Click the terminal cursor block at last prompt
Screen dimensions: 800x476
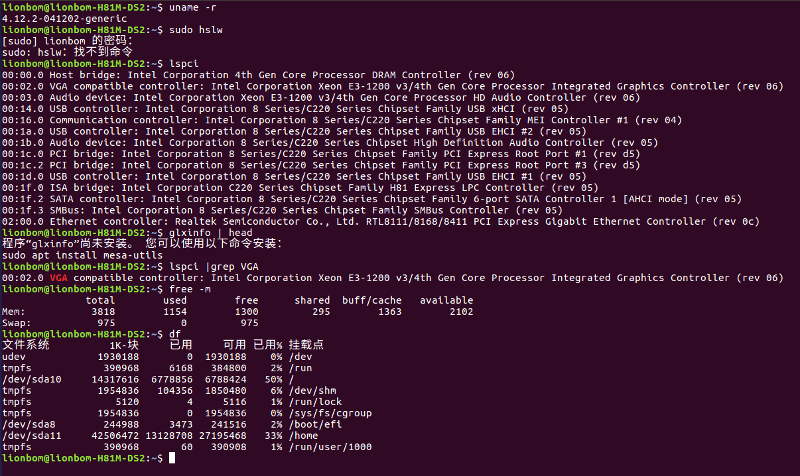pos(172,458)
